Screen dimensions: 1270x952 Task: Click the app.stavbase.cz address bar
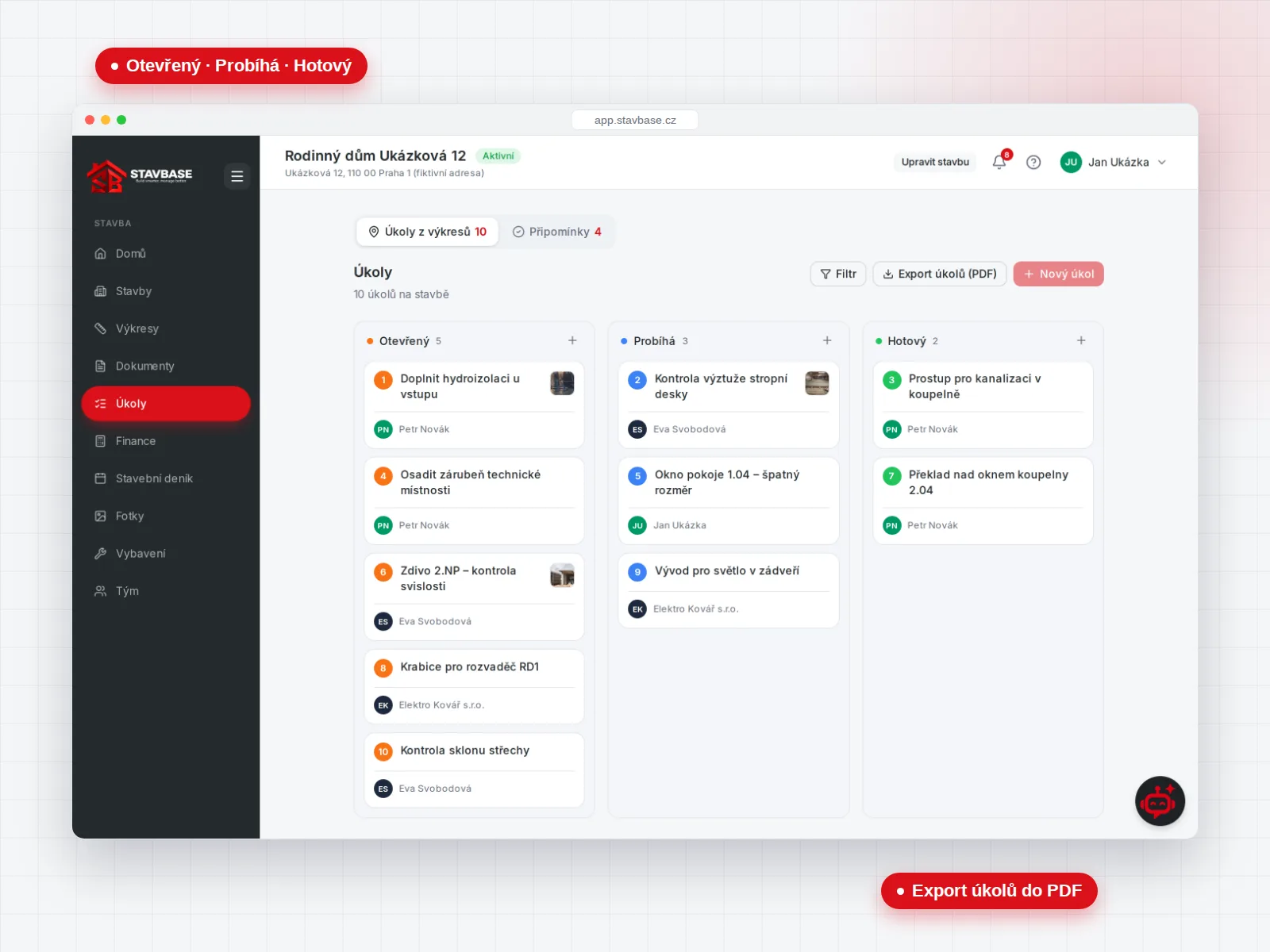pyautogui.click(x=635, y=120)
